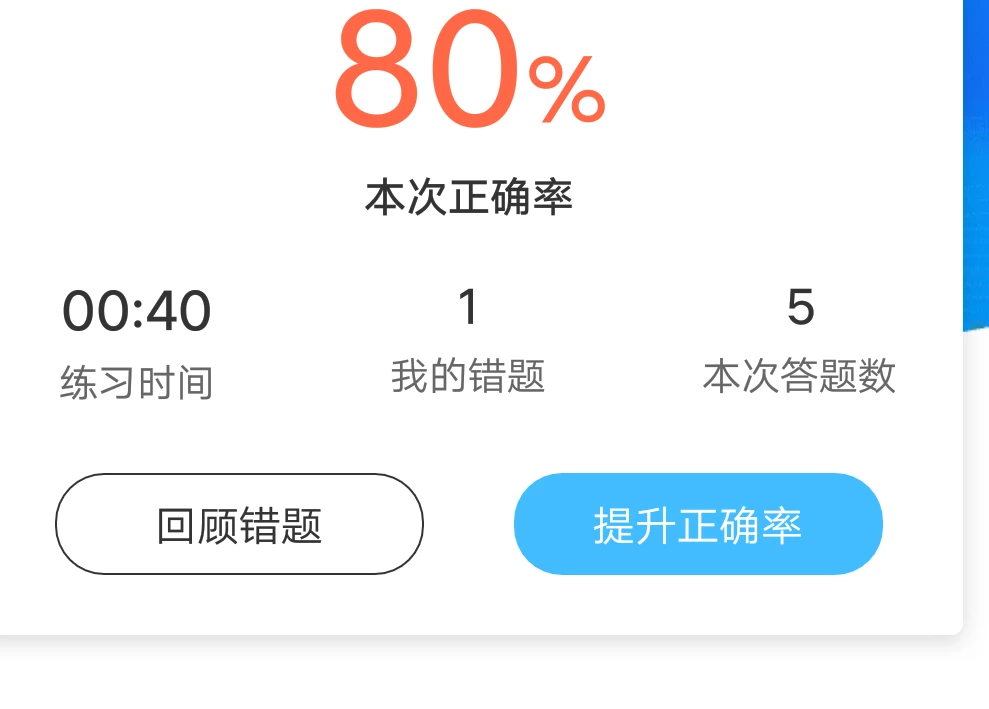Open the 我的错题 label
Image resolution: width=989 pixels, height=709 pixels.
click(467, 377)
